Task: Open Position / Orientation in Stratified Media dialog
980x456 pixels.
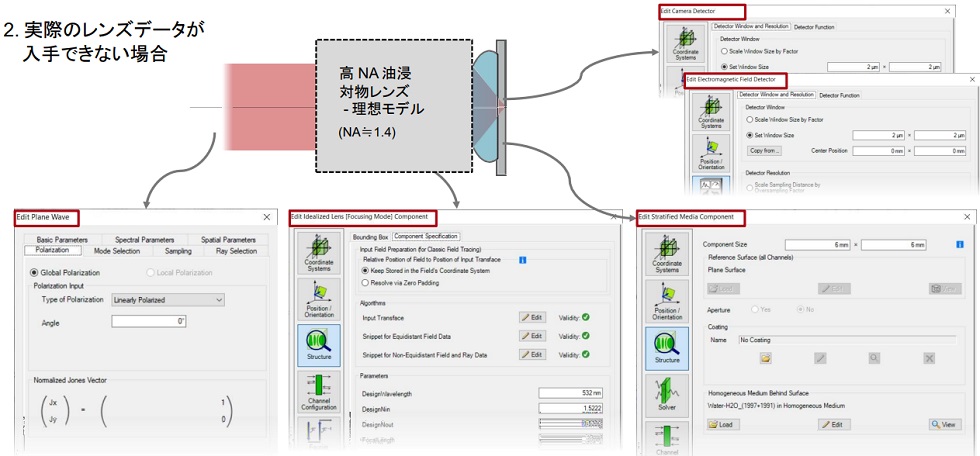Action: (667, 302)
